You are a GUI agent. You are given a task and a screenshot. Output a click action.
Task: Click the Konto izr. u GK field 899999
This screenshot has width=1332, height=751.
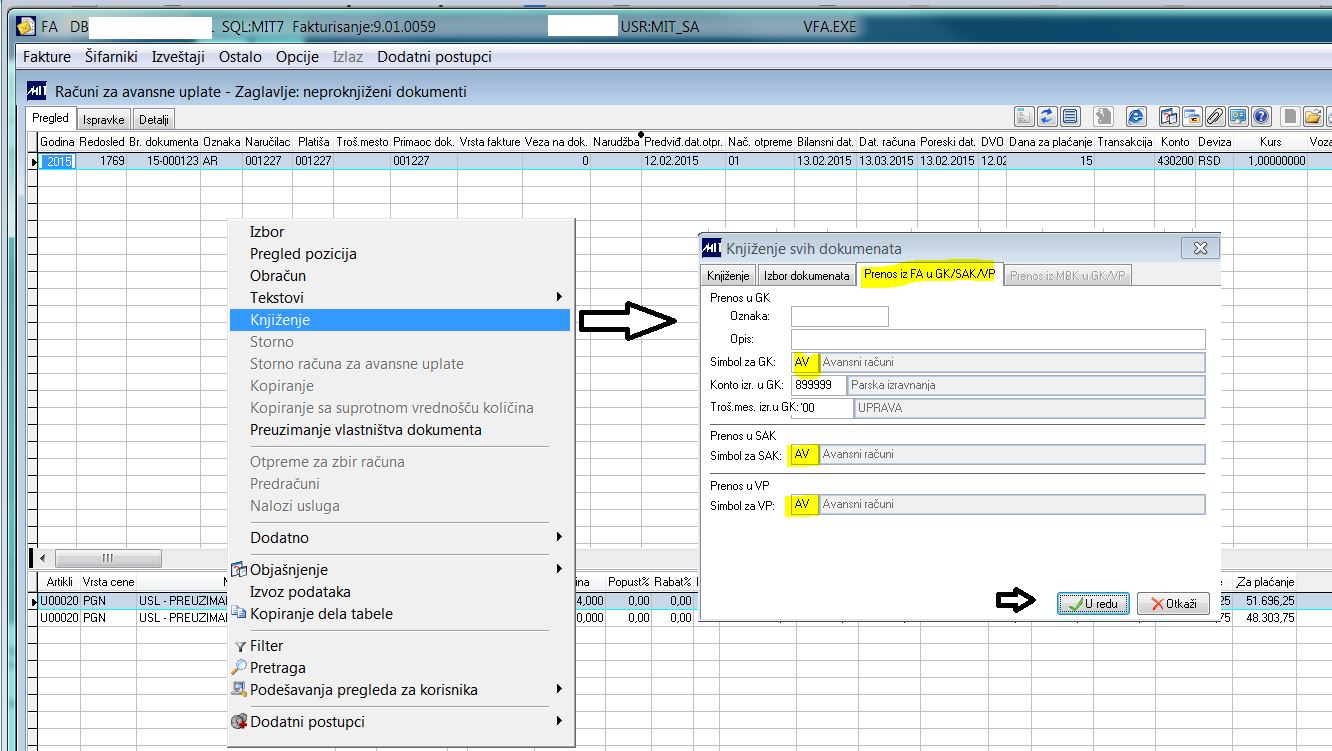click(818, 385)
